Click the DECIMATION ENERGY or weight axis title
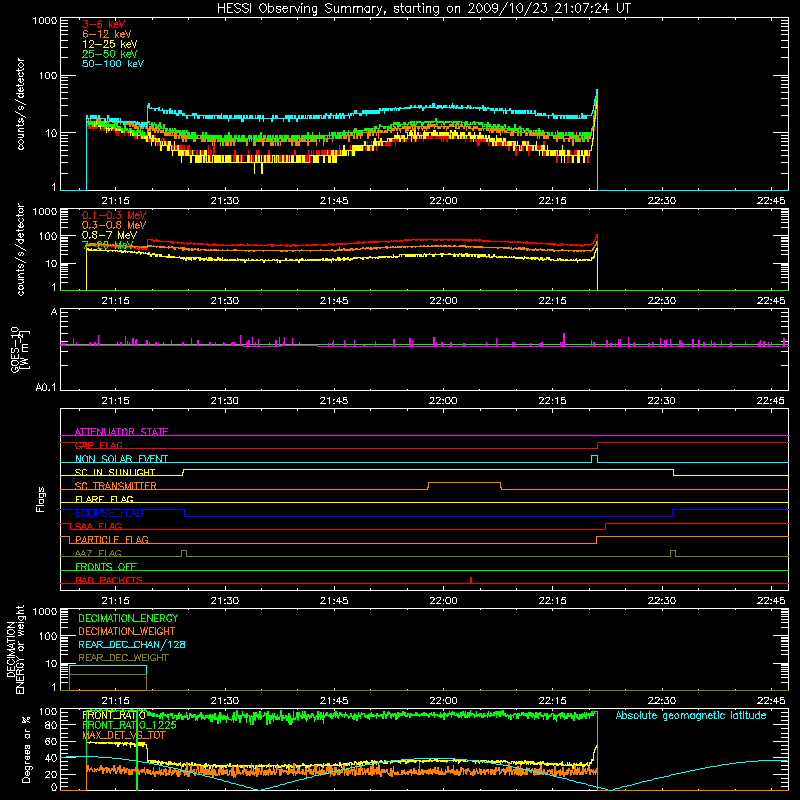The image size is (800, 800). pos(15,649)
